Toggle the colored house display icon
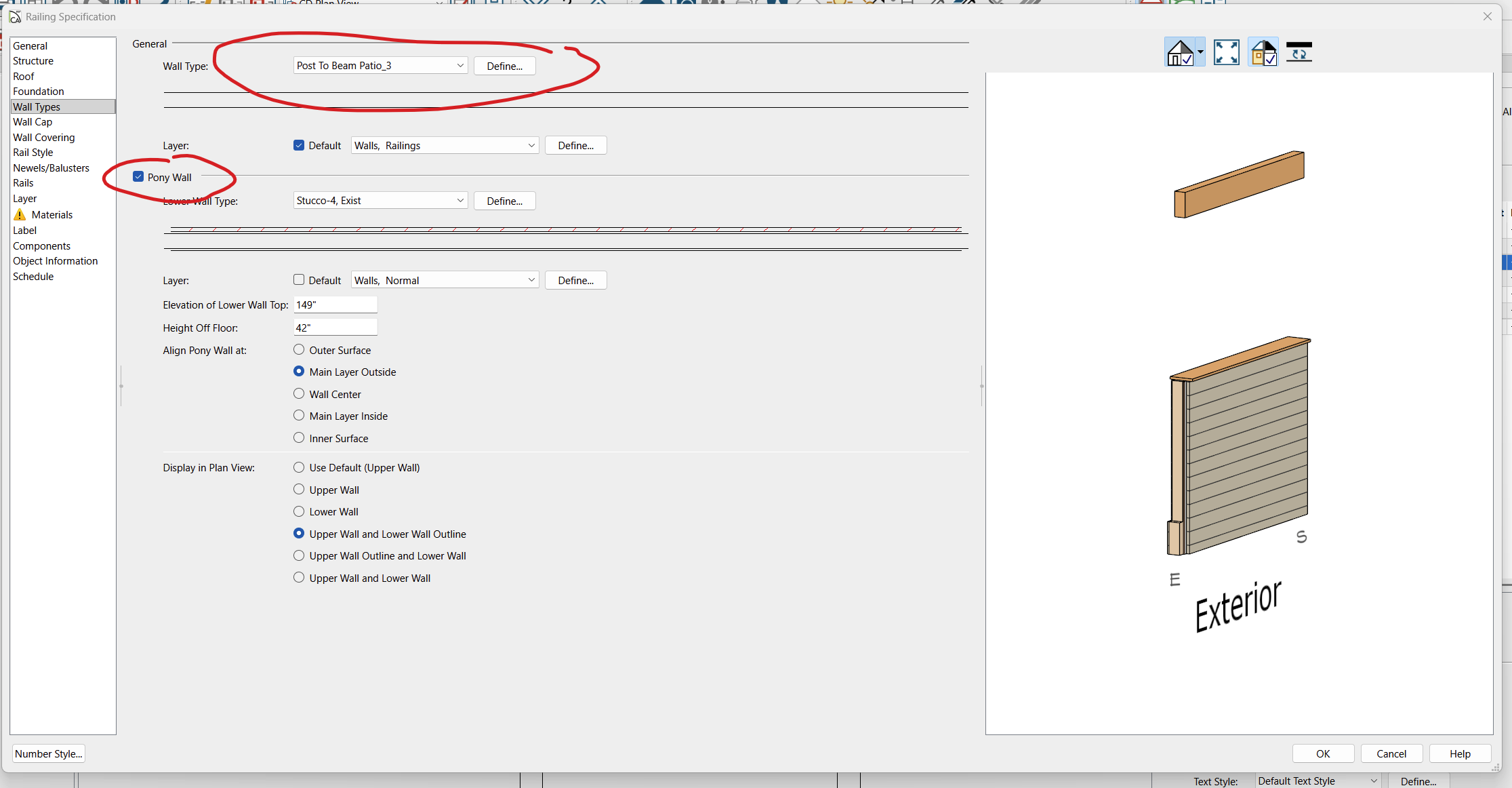 [1263, 52]
